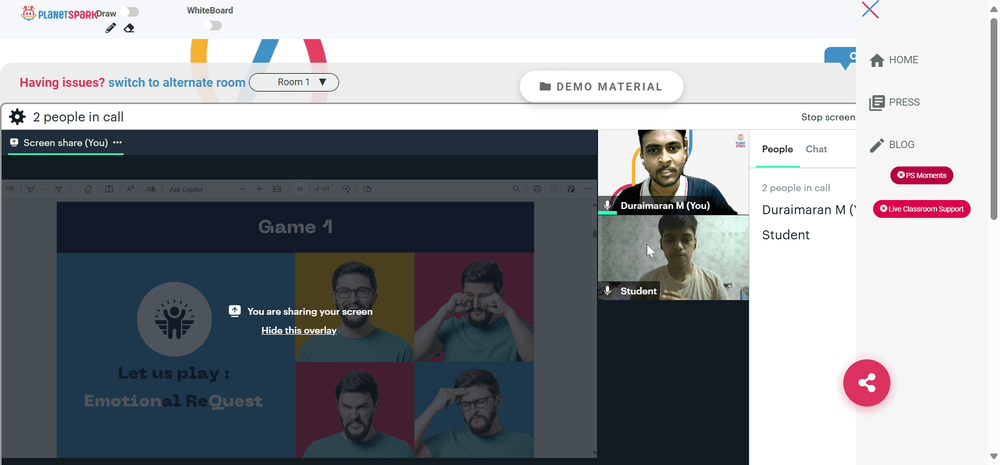Image resolution: width=1000 pixels, height=465 pixels.
Task: Click the press newspaper icon
Action: click(877, 103)
